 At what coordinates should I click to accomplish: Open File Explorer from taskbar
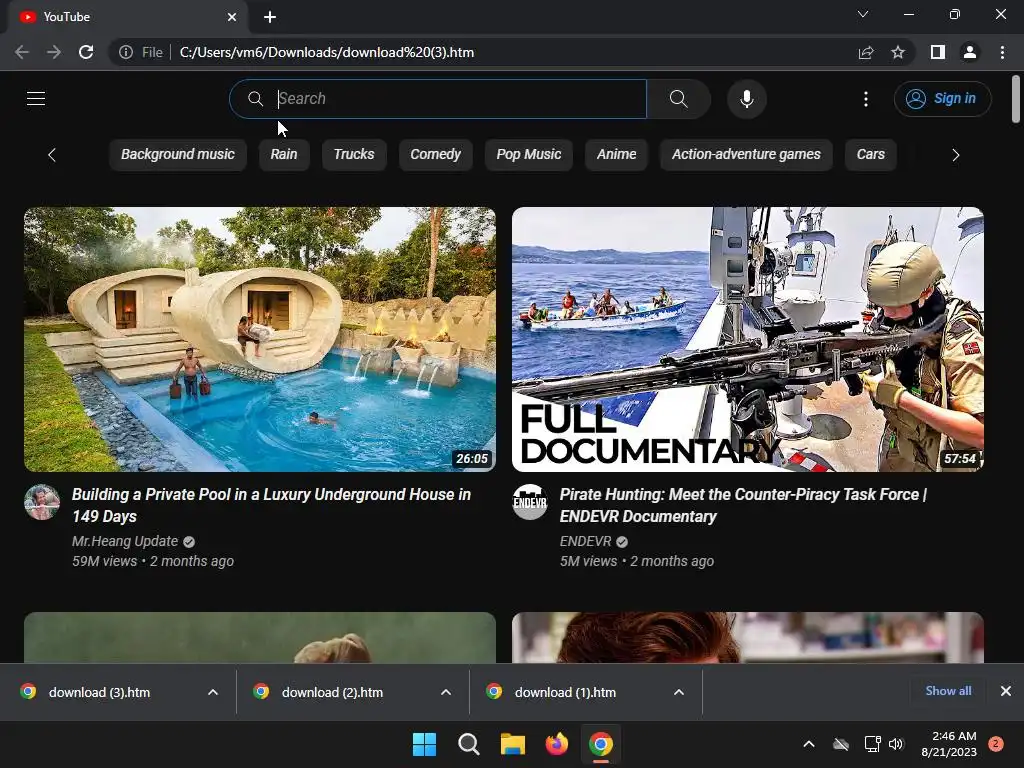(513, 744)
